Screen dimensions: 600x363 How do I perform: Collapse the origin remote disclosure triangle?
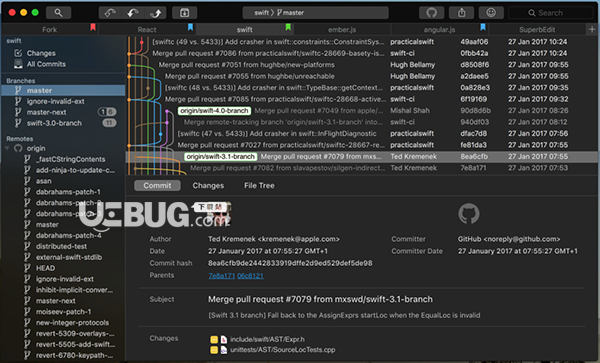7,148
